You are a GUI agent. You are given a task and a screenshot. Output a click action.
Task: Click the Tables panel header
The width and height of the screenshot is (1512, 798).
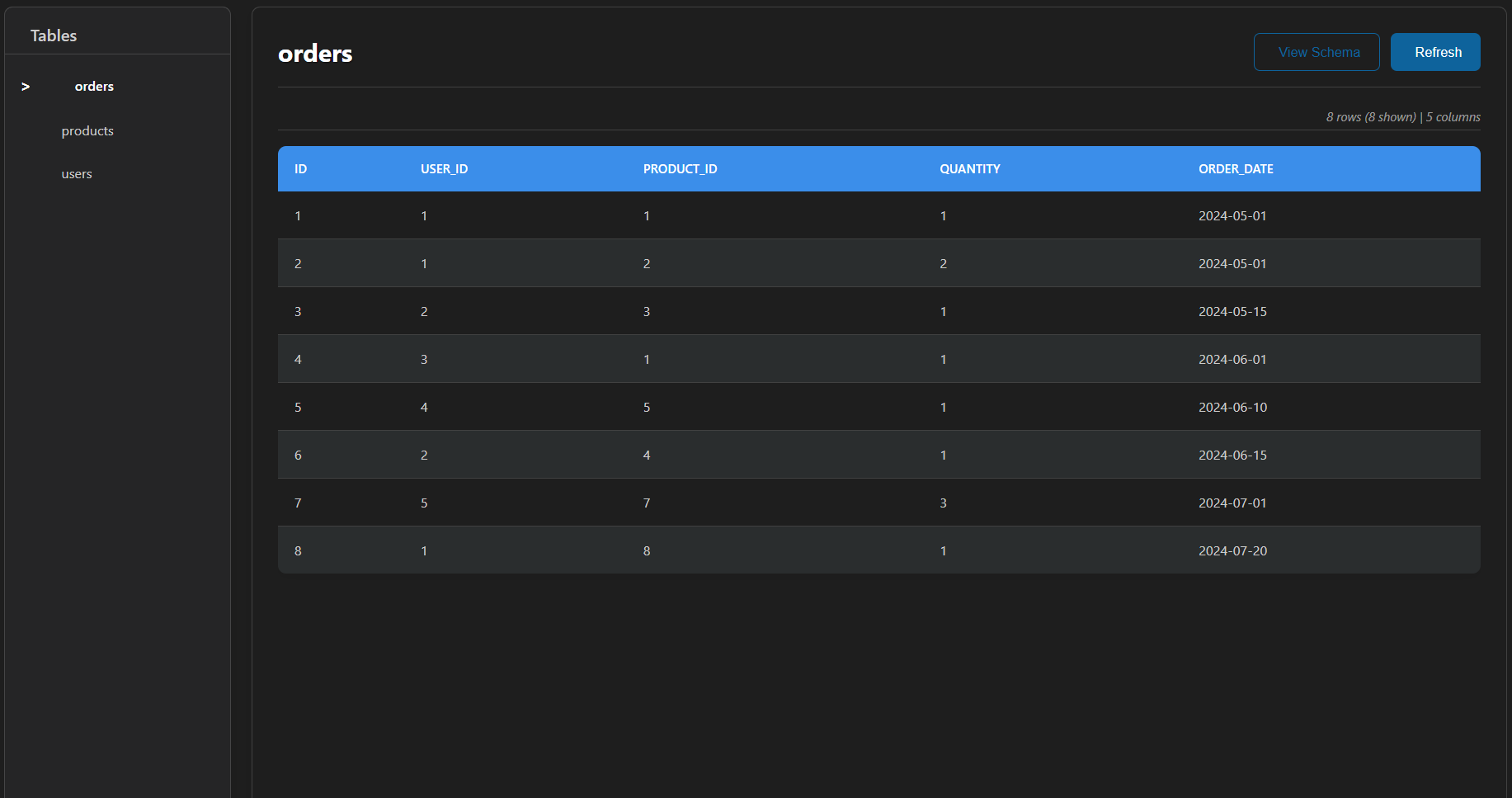(x=53, y=35)
